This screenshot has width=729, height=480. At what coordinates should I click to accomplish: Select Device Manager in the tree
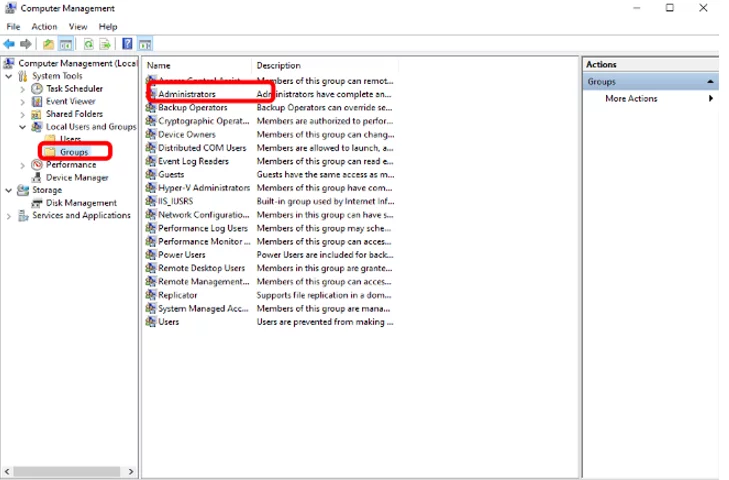tap(77, 178)
